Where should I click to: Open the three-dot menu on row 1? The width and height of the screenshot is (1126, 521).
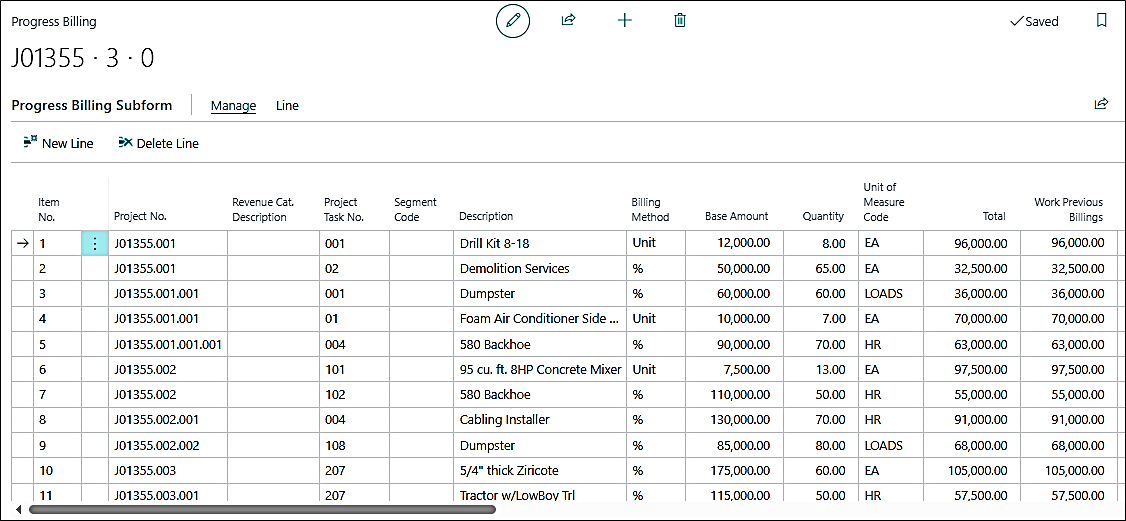(x=95, y=243)
